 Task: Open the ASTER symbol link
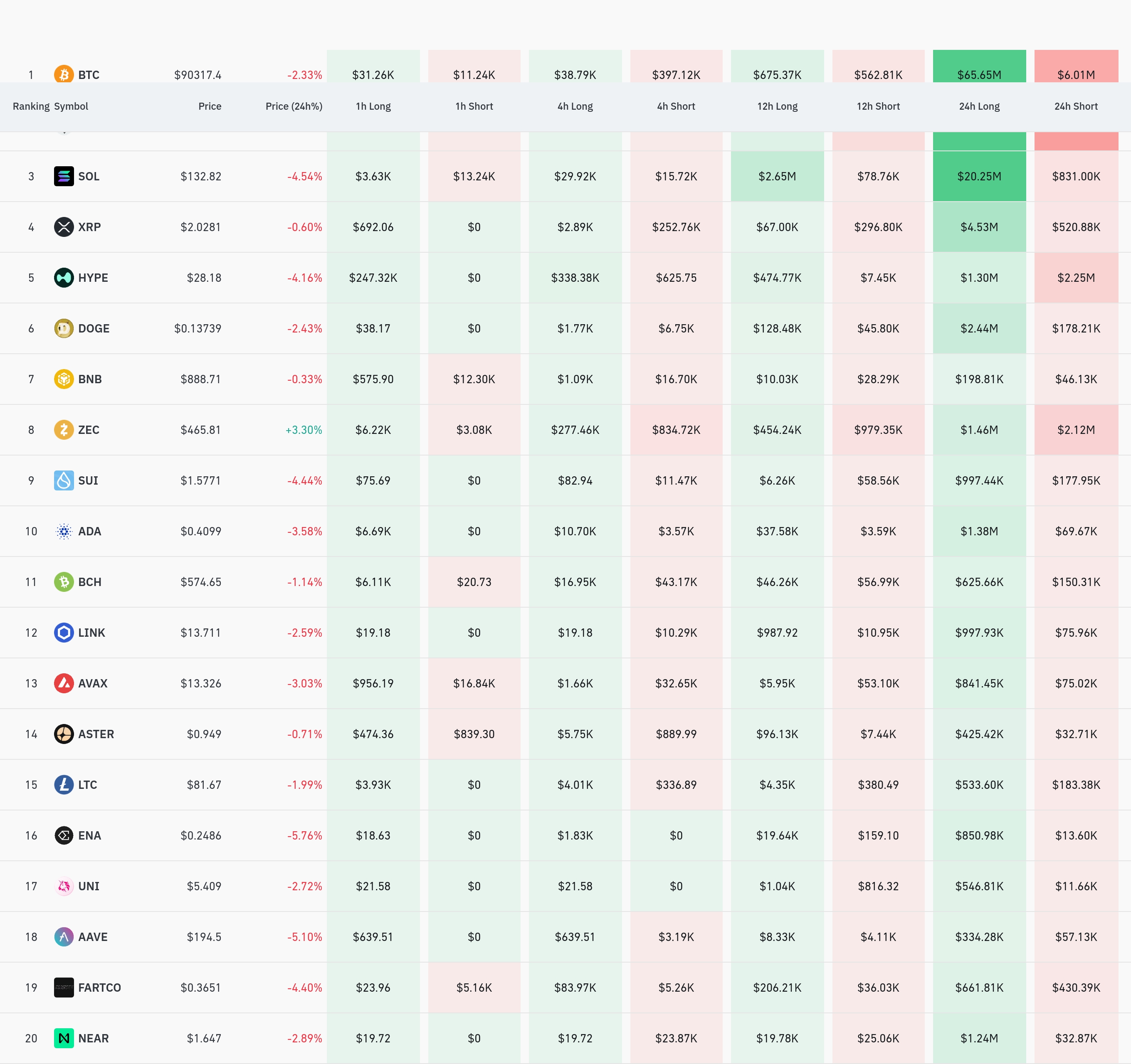pos(96,734)
